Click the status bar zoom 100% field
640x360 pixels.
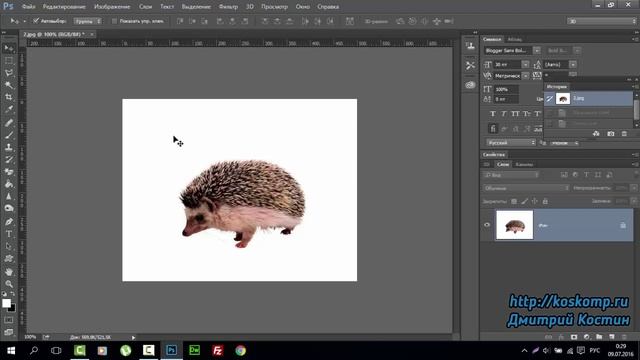point(30,337)
